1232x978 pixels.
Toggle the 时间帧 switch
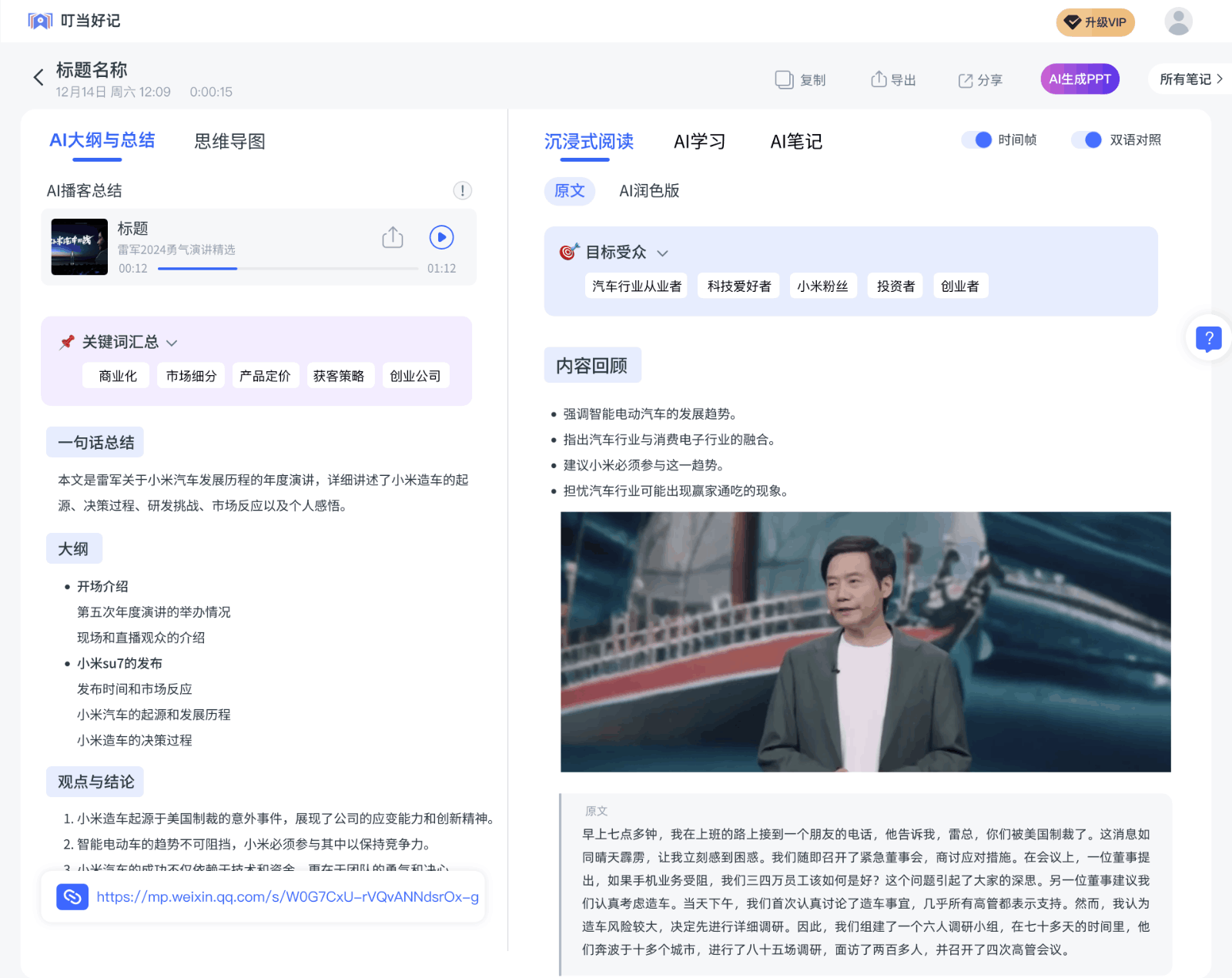[x=976, y=139]
